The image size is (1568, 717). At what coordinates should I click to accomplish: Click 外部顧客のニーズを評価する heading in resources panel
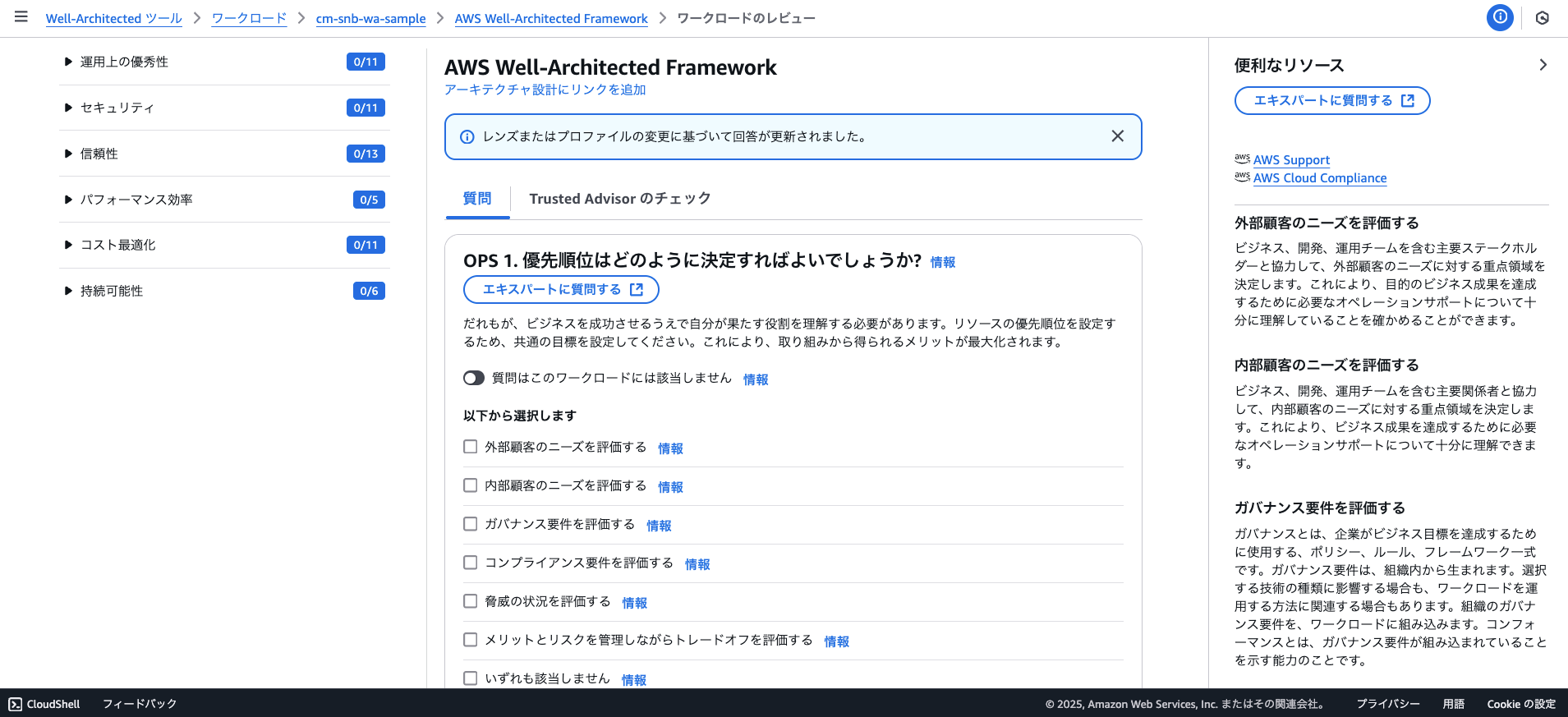point(1327,223)
